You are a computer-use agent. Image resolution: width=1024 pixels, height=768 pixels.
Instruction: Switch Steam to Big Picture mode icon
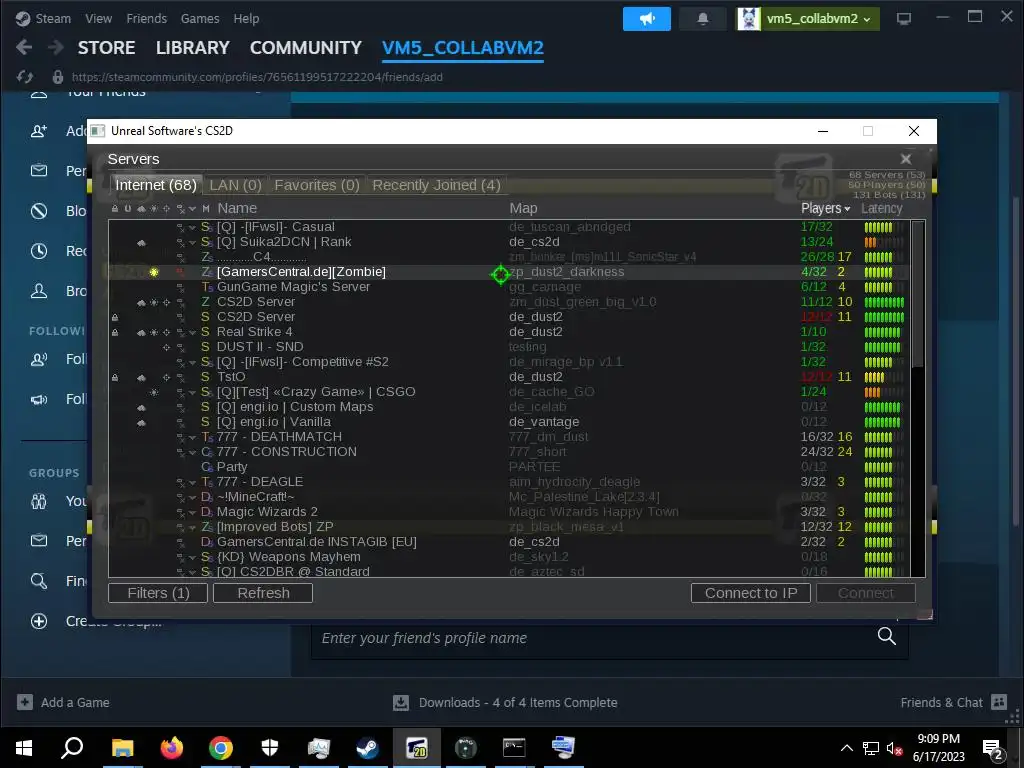904,19
